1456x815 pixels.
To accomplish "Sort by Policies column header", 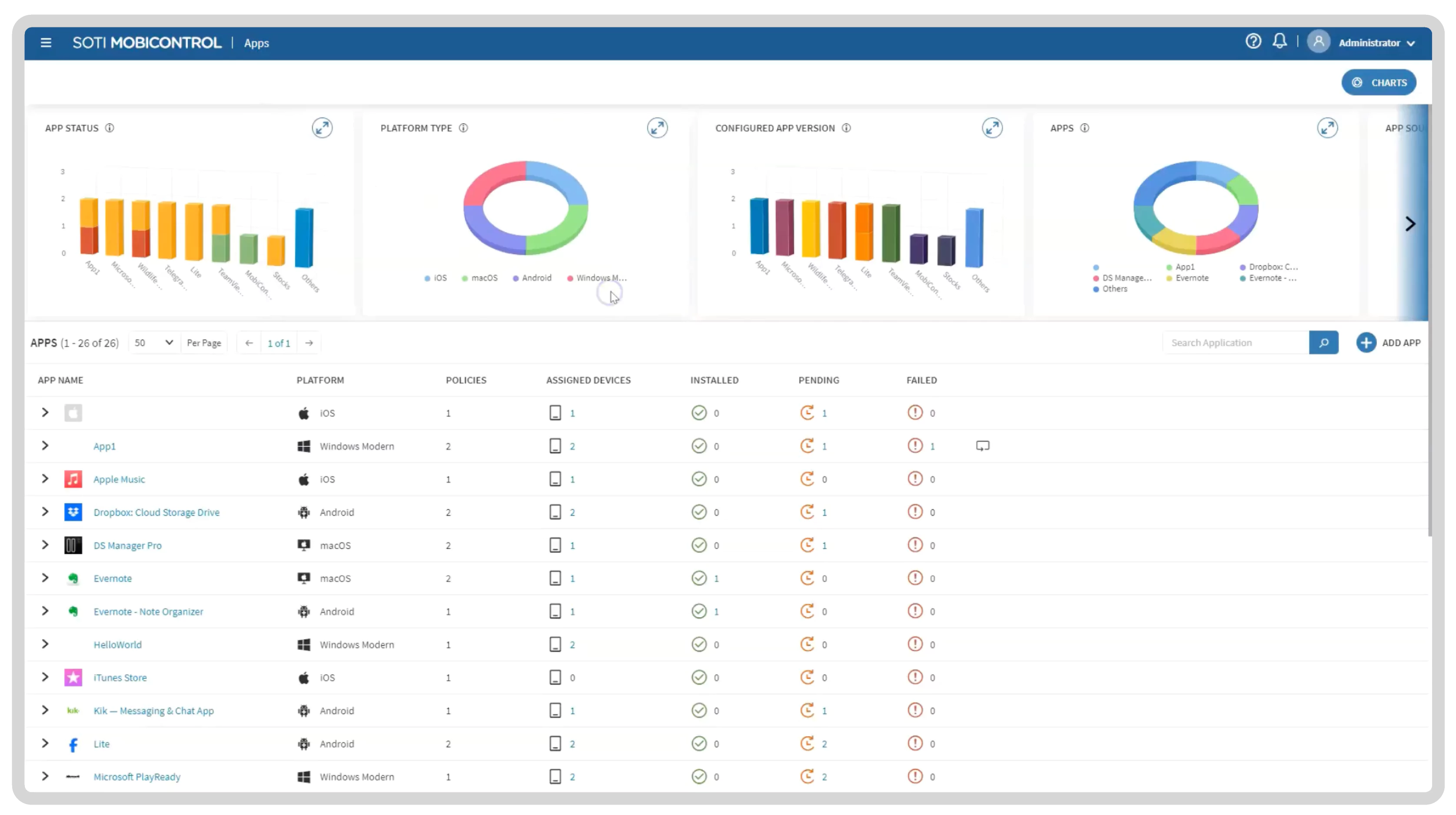I will (x=466, y=380).
